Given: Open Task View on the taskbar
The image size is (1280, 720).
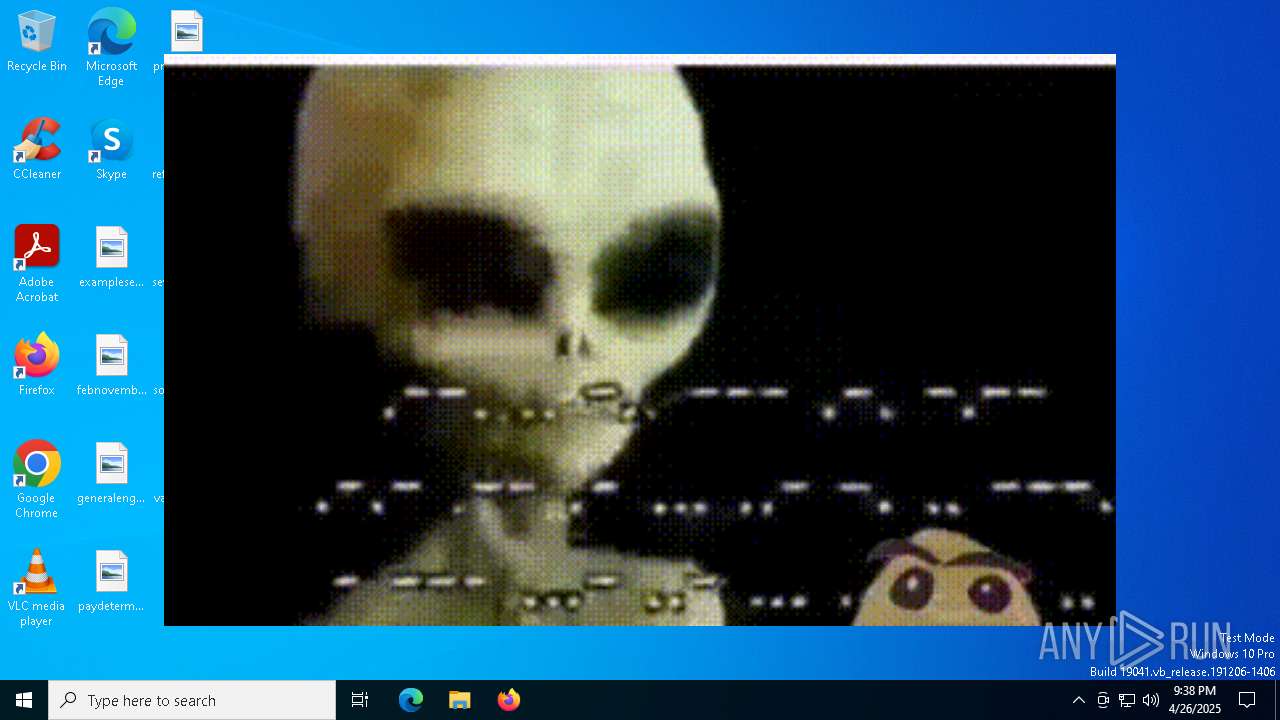Looking at the screenshot, I should 360,700.
